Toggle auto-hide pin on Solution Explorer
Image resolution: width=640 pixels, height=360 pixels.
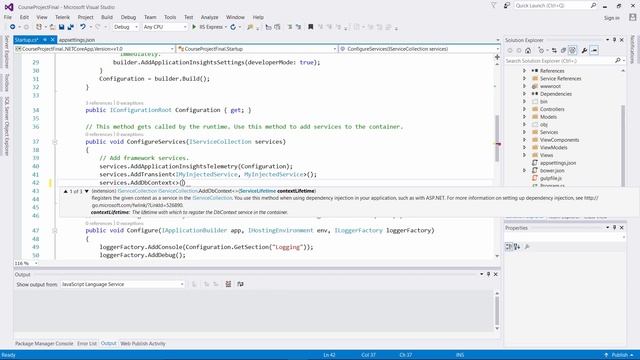point(614,40)
